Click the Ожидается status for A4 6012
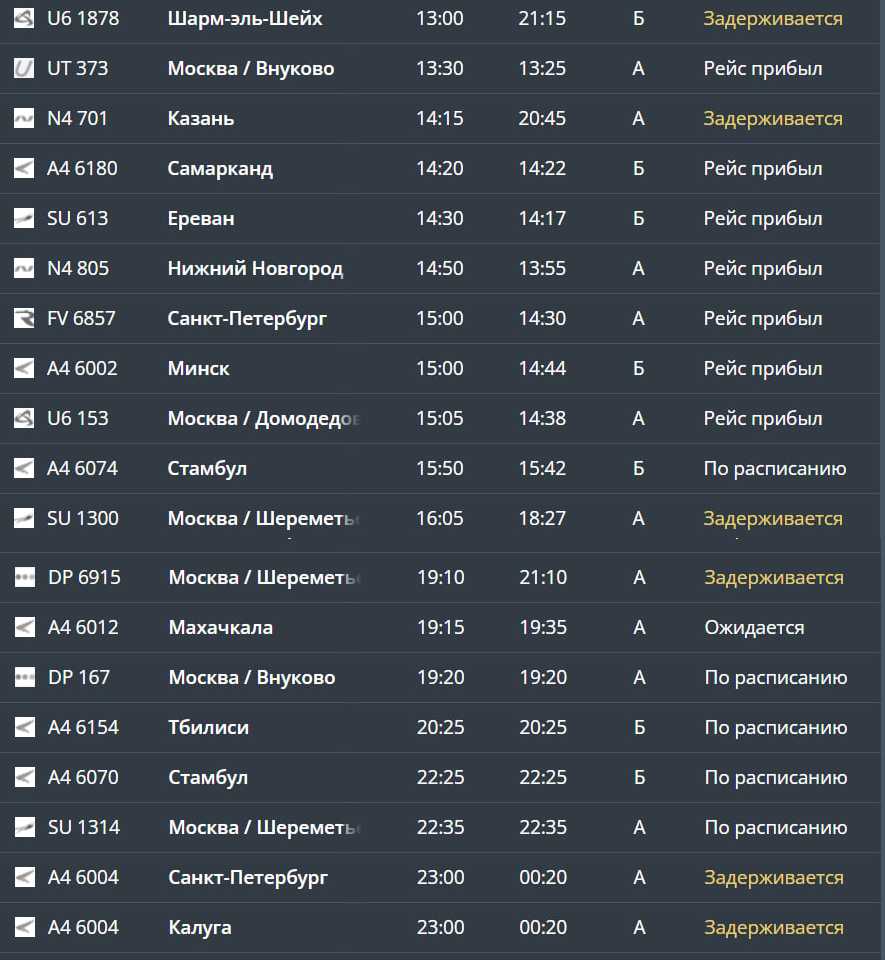The width and height of the screenshot is (885, 960). pos(754,628)
